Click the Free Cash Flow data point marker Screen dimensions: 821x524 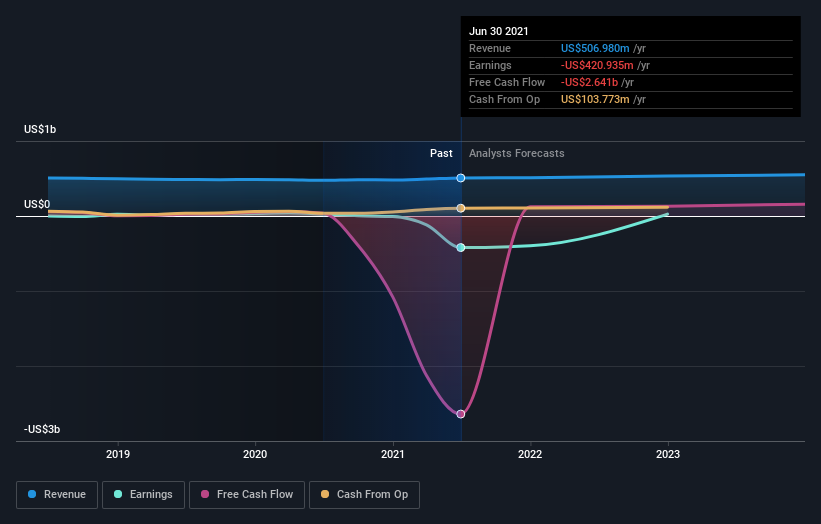tap(461, 414)
